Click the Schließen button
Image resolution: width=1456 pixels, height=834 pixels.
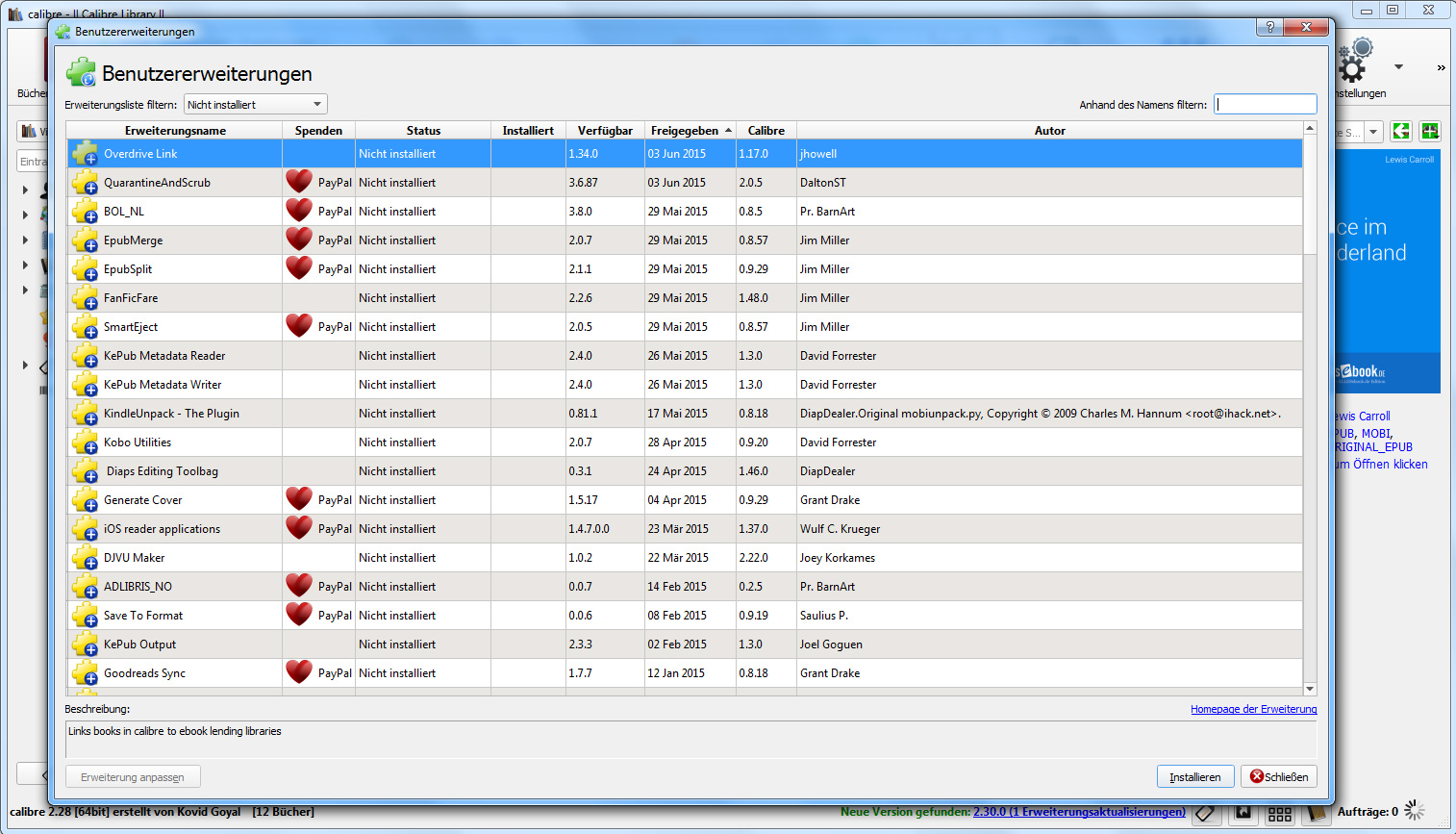(x=1279, y=777)
